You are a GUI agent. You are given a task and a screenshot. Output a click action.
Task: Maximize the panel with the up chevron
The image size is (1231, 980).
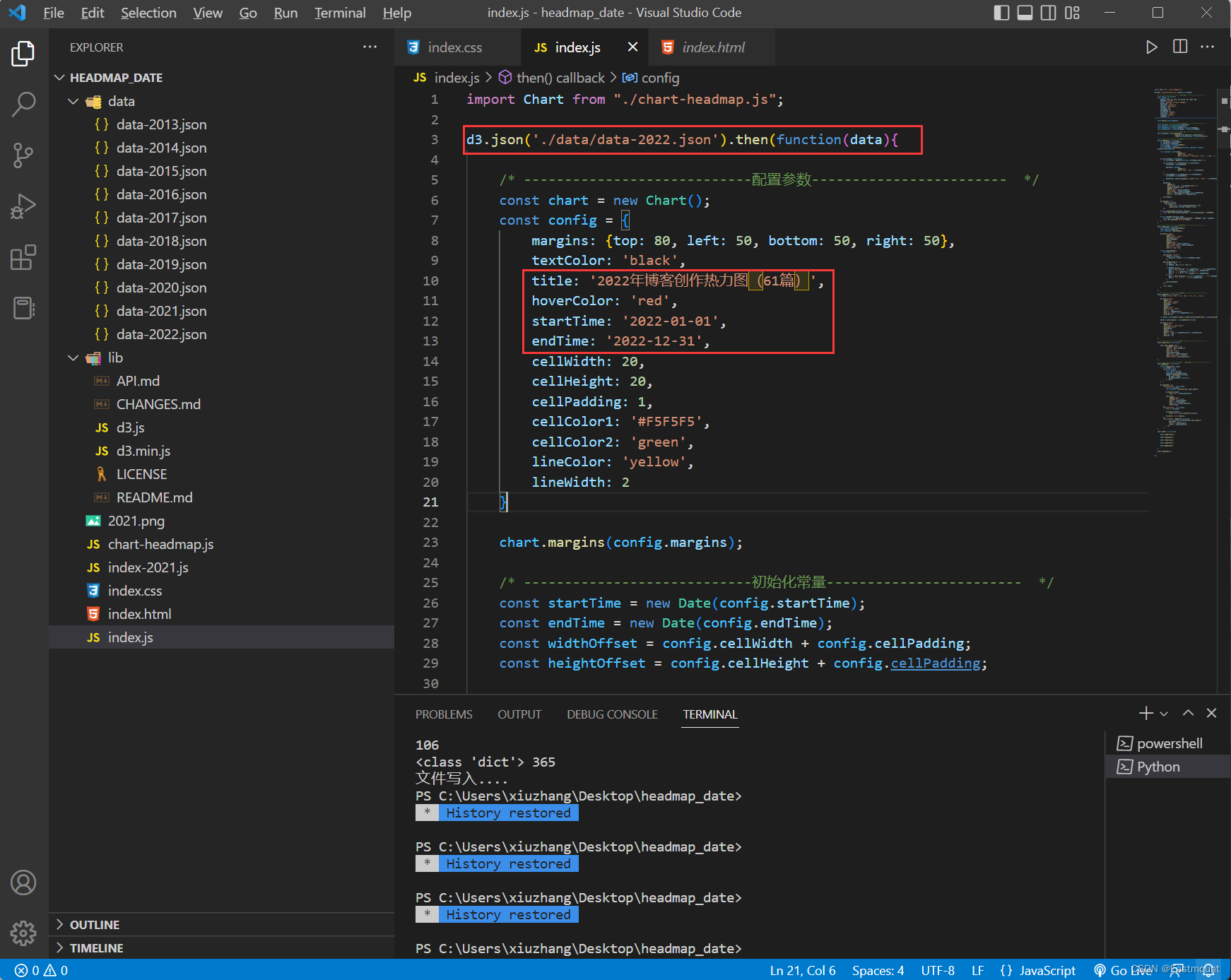[1189, 714]
